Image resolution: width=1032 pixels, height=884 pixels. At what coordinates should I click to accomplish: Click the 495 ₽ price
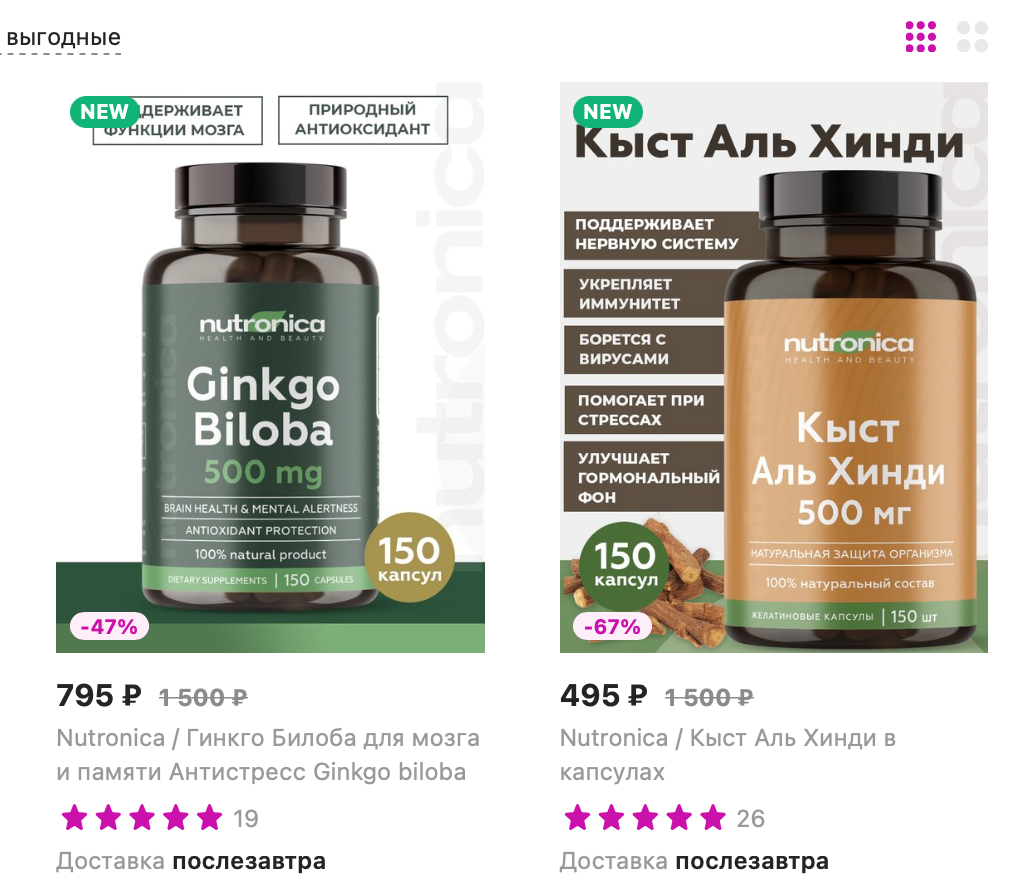(x=604, y=696)
